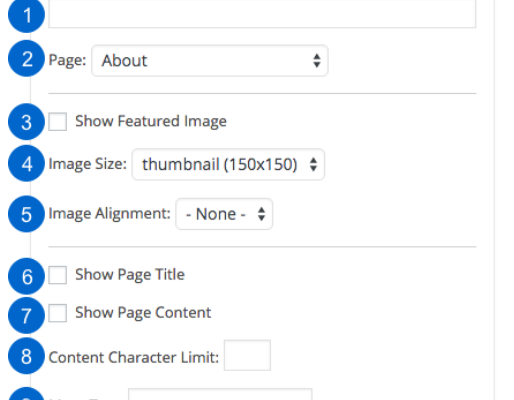Image resolution: width=514 pixels, height=400 pixels.
Task: Click the blue number 1 badge
Action: (26, 15)
